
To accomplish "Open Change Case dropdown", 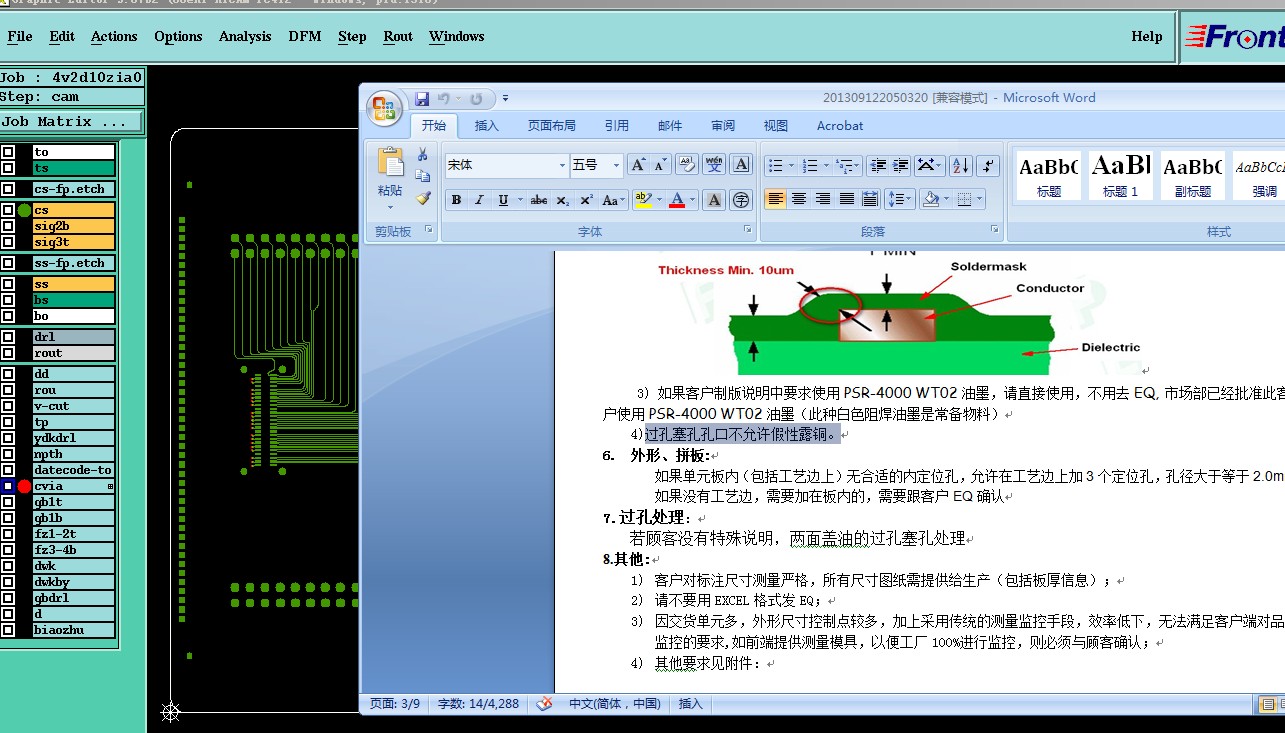I will (612, 200).
